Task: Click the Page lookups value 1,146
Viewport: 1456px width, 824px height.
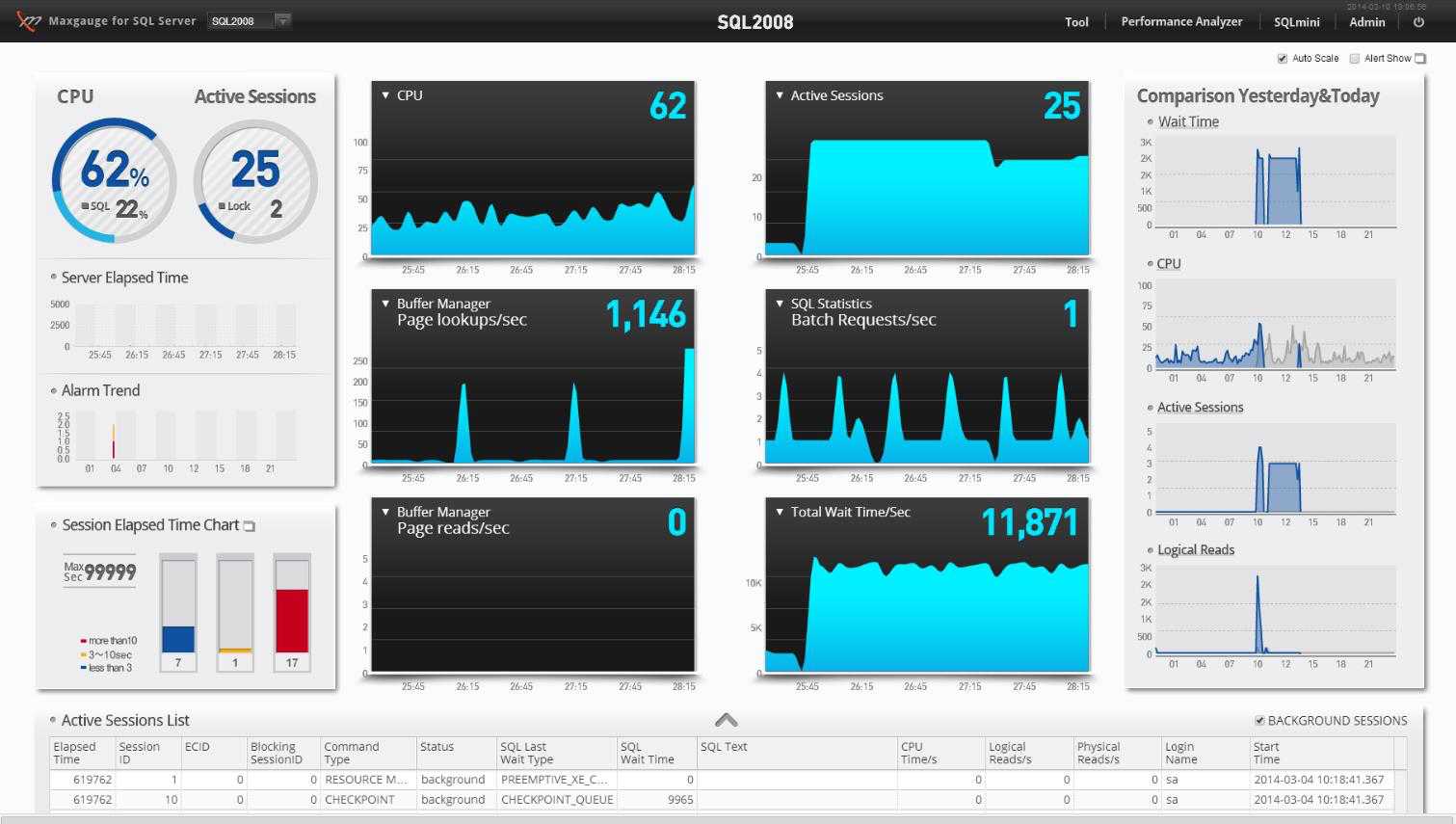Action: 646,314
